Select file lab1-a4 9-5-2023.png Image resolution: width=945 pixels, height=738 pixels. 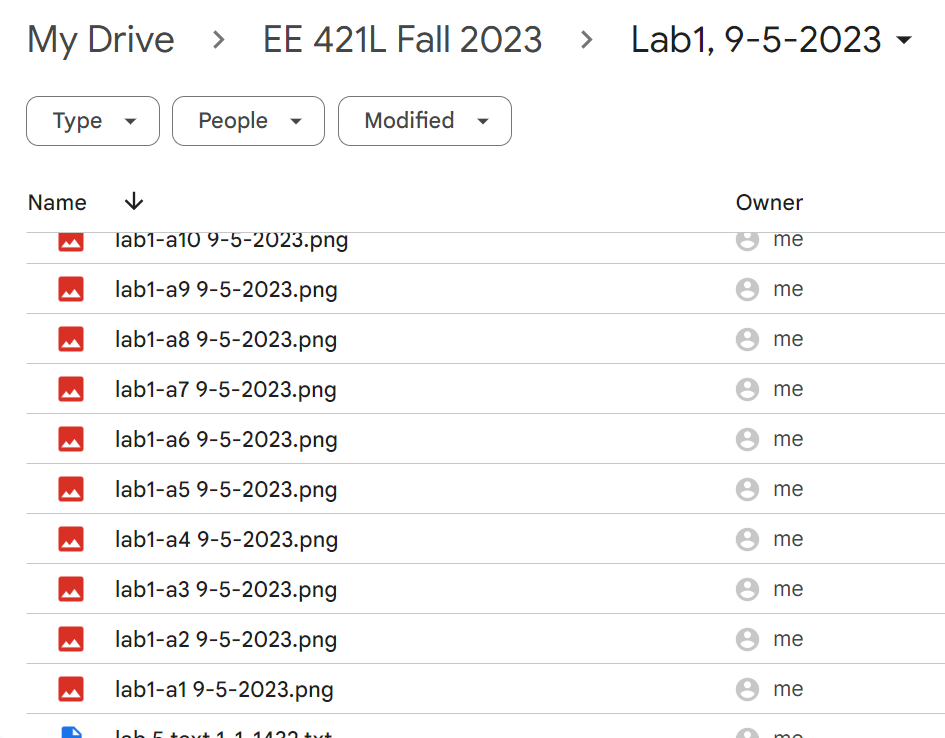(227, 540)
